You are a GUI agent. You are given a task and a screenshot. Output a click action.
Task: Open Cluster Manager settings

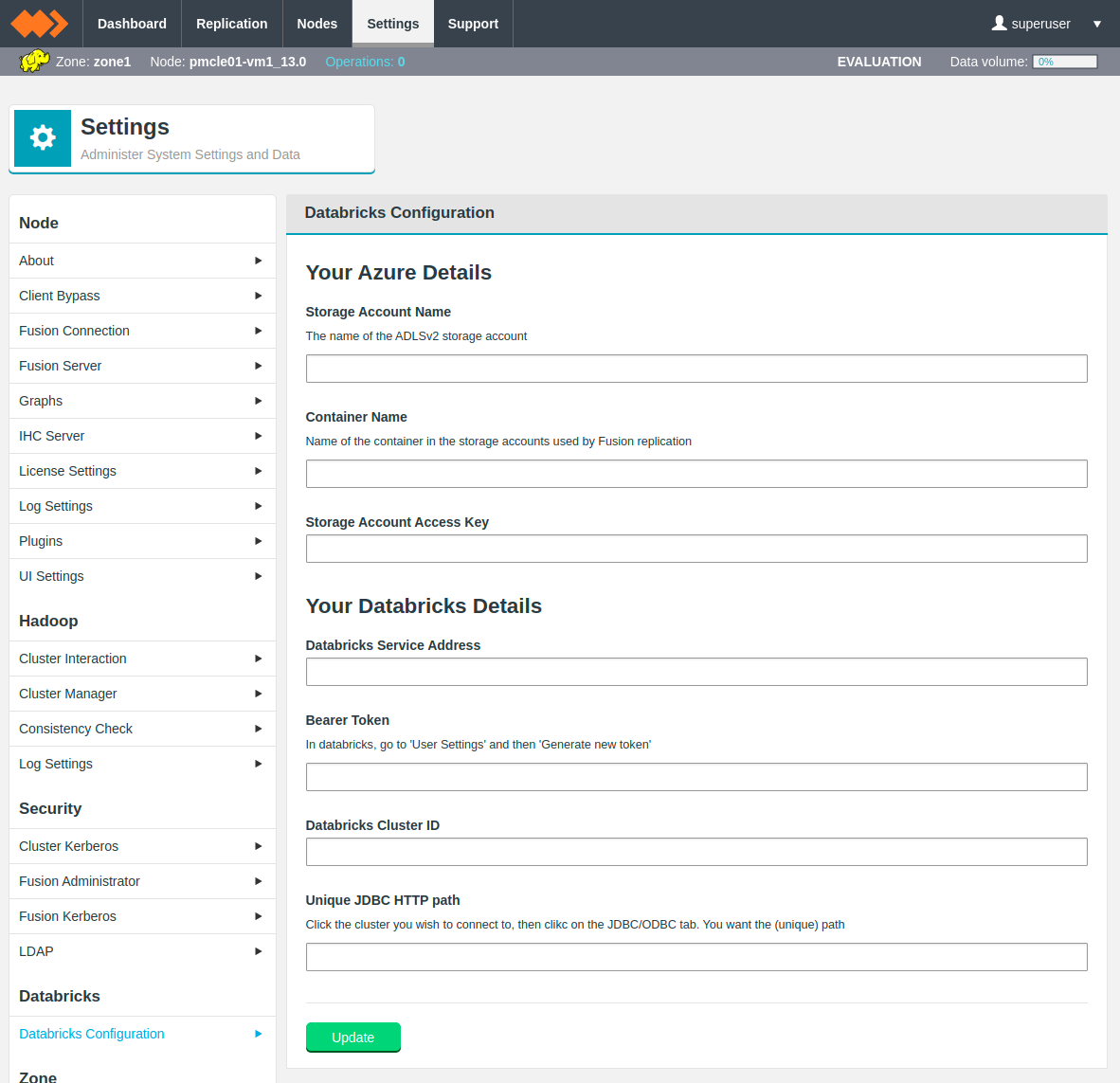click(142, 694)
